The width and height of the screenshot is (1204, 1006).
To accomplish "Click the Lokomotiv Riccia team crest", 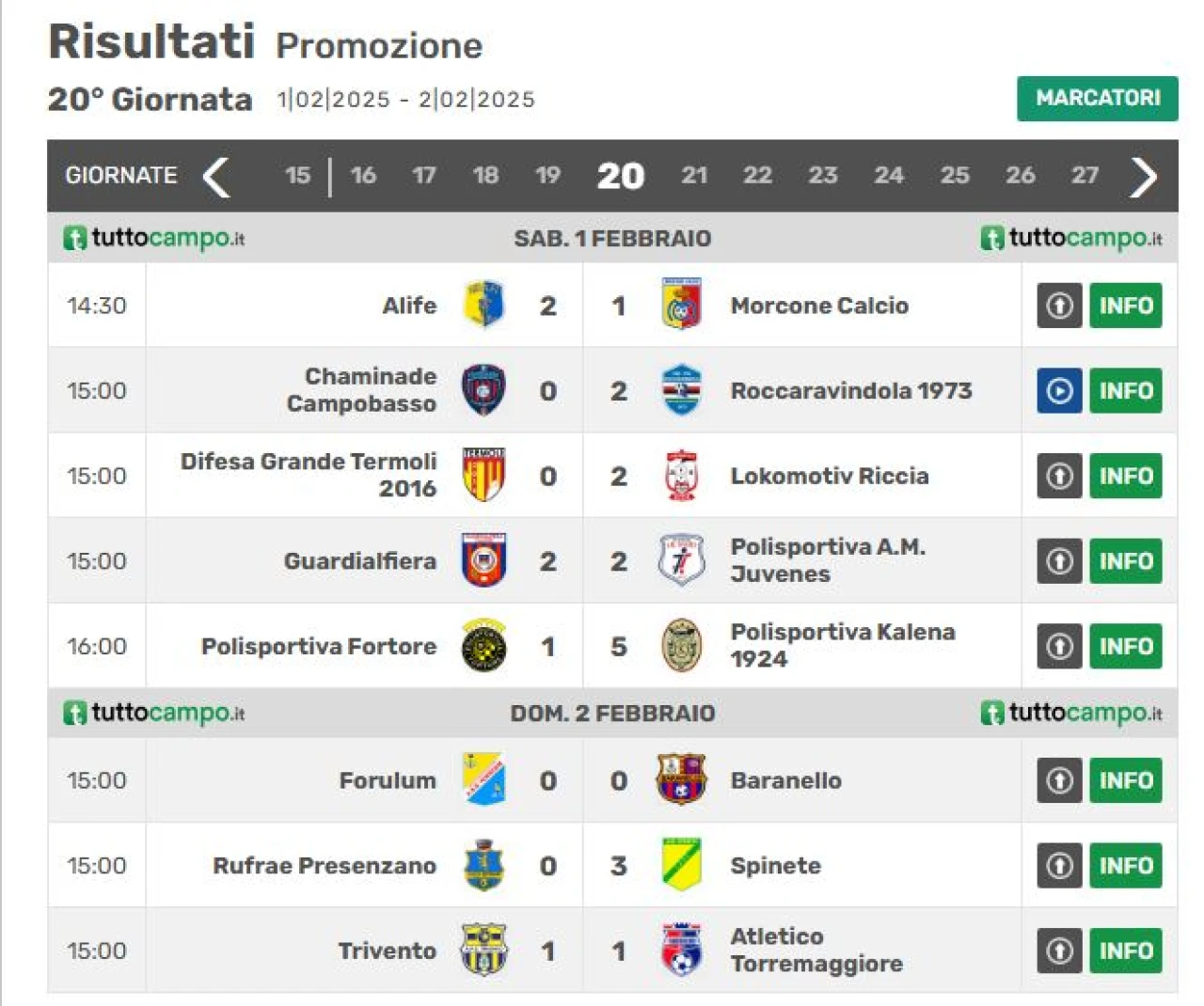I will pos(681,476).
